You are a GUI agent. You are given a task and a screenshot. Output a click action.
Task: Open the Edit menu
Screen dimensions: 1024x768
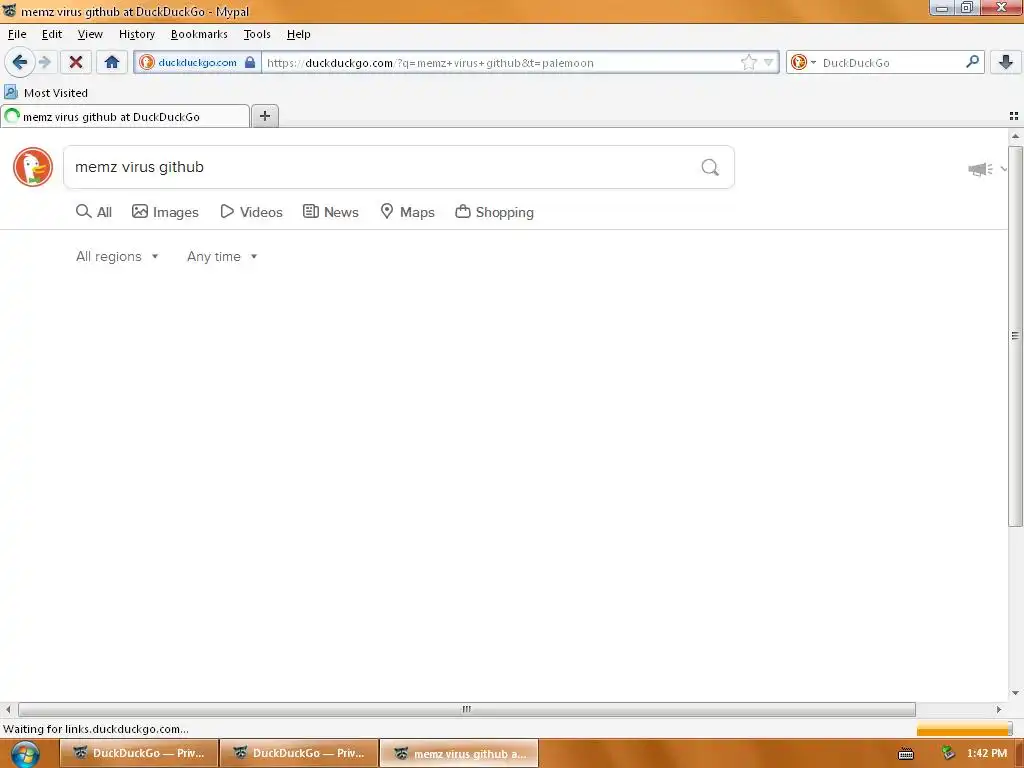(52, 34)
